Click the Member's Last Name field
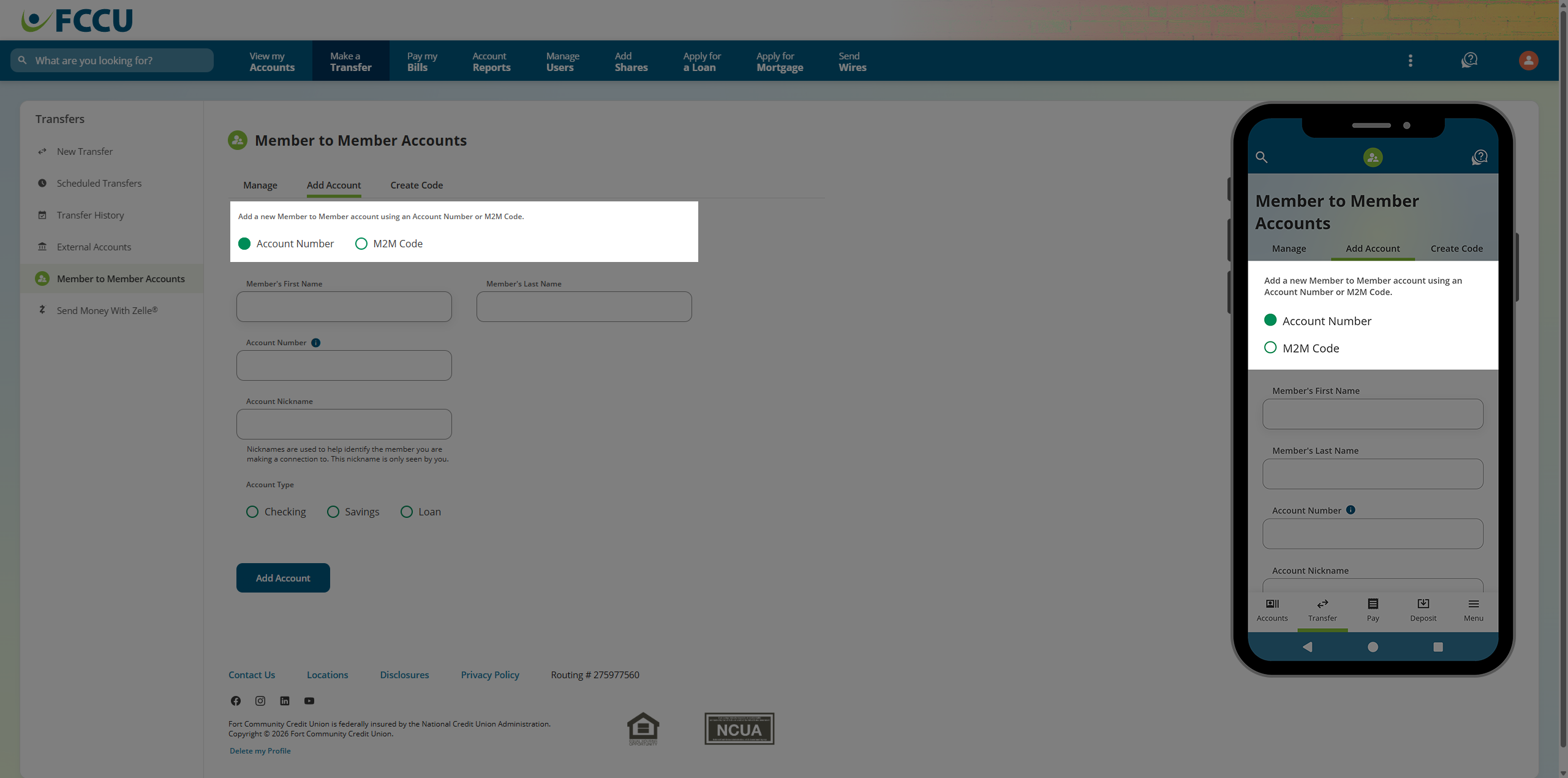The width and height of the screenshot is (1568, 778). pos(584,307)
